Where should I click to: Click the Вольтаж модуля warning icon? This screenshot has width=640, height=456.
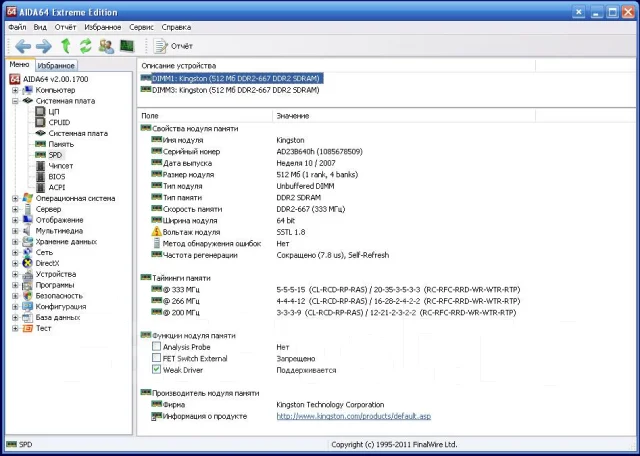click(x=156, y=232)
